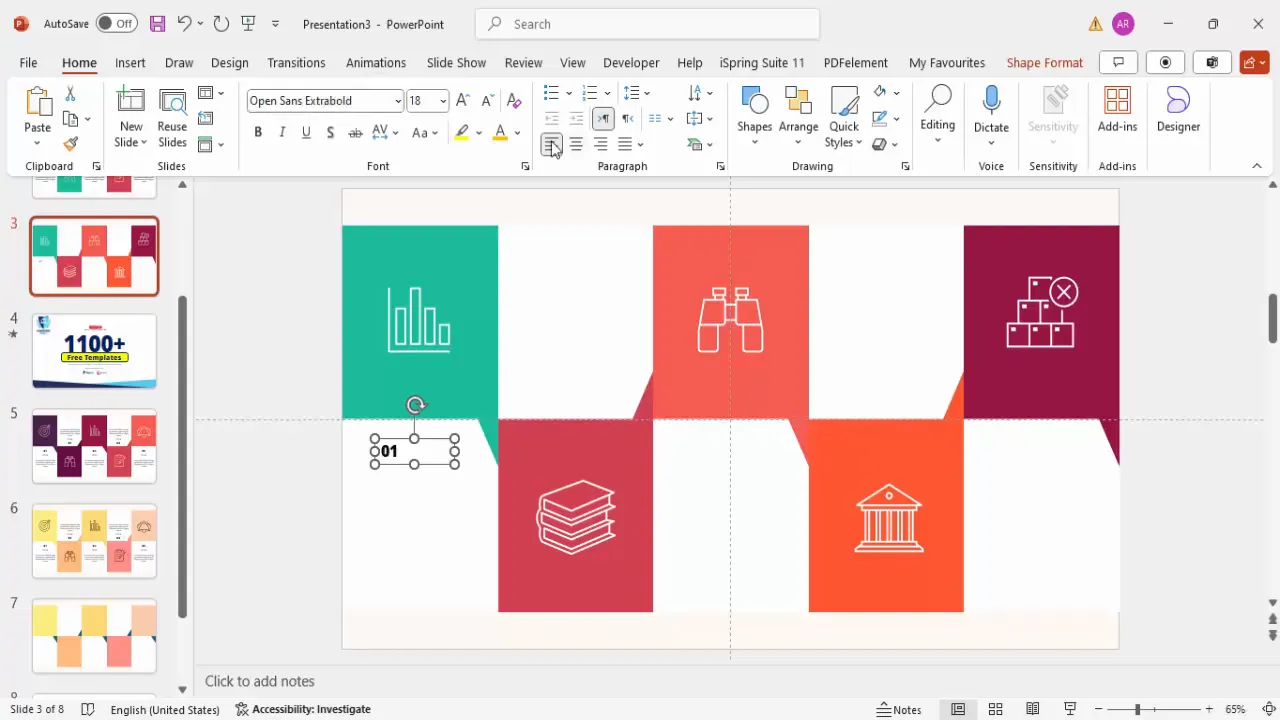The height and width of the screenshot is (720, 1280).
Task: Switch to the Insert tab
Action: pos(130,62)
